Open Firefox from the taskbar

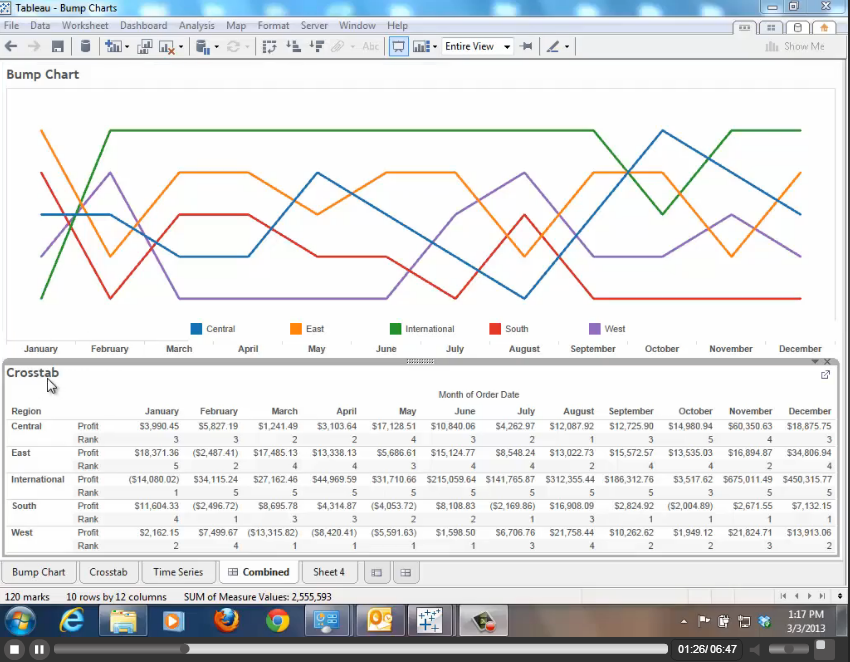click(x=227, y=621)
